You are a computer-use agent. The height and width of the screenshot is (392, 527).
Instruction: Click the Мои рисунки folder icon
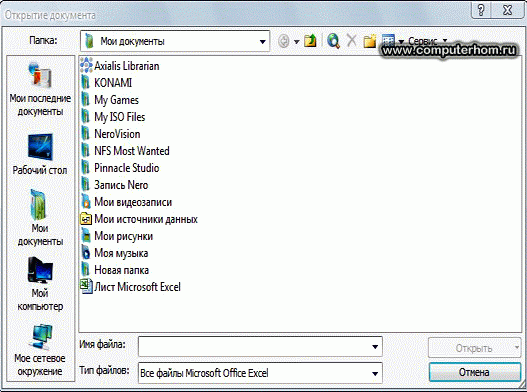[x=86, y=236]
